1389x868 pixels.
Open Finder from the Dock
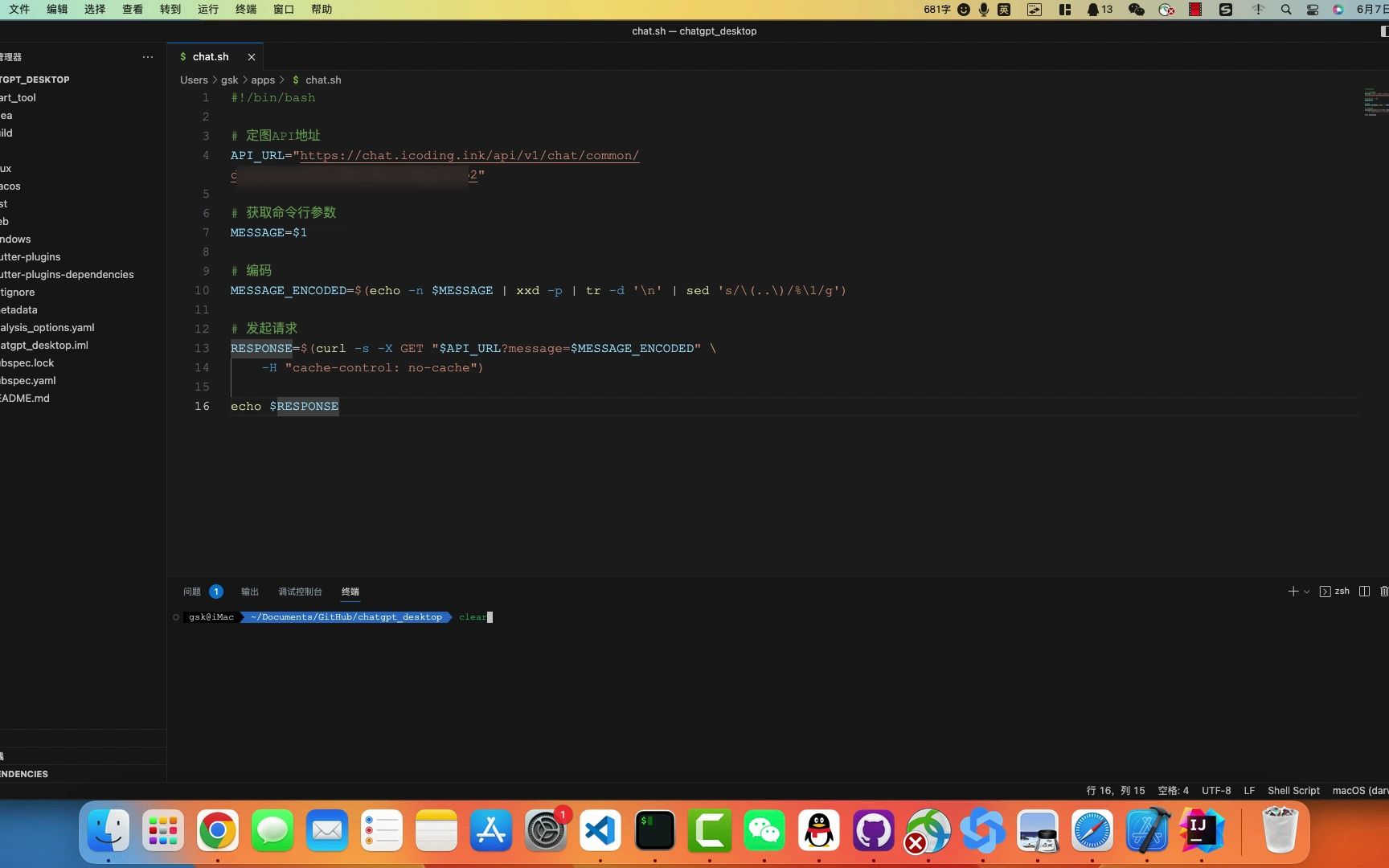tap(108, 830)
